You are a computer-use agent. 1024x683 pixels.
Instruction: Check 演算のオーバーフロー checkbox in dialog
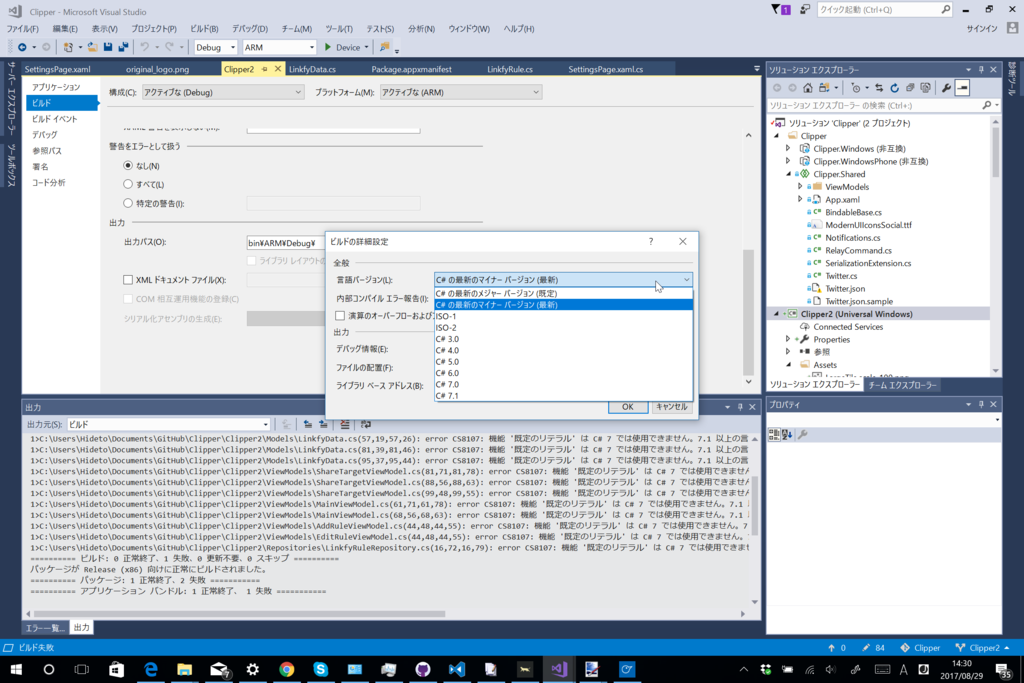pos(340,315)
